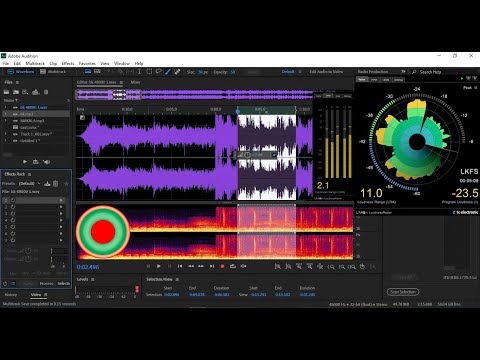Save the effects rack preset

[x=47, y=183]
